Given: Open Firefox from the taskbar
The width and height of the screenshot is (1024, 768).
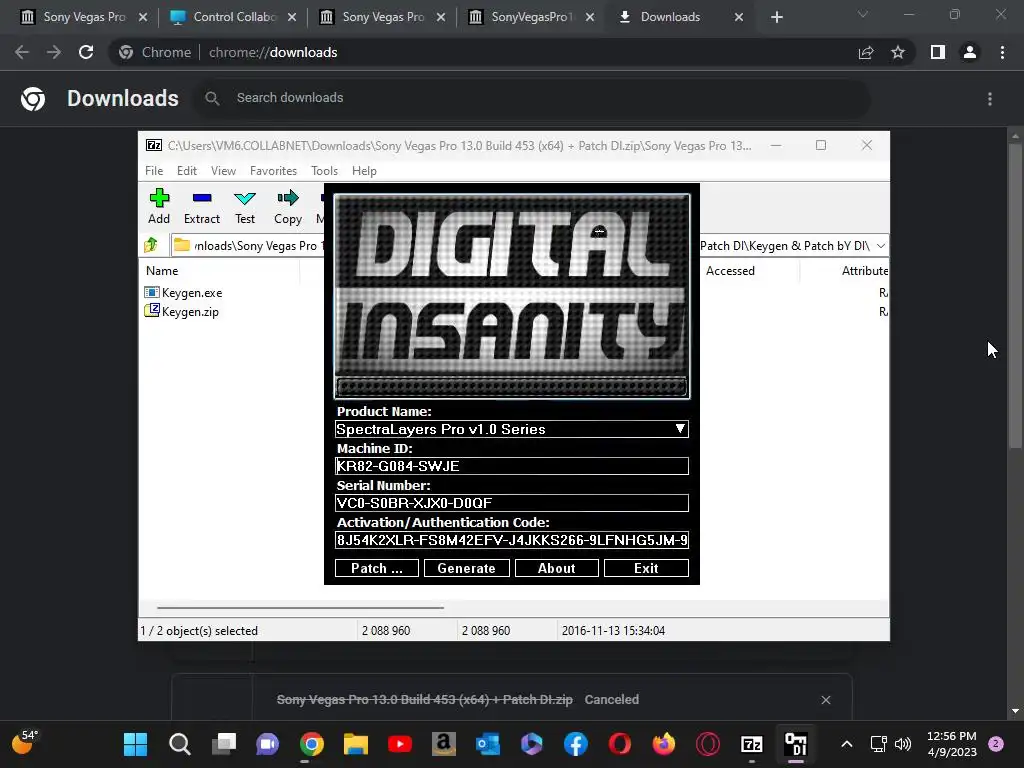Looking at the screenshot, I should (x=664, y=744).
